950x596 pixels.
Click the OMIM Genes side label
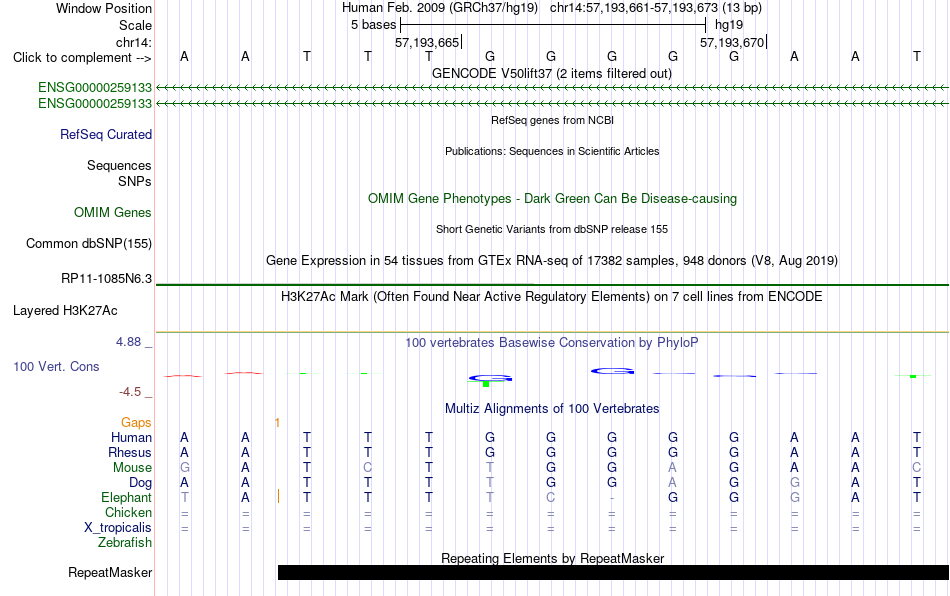coord(113,213)
